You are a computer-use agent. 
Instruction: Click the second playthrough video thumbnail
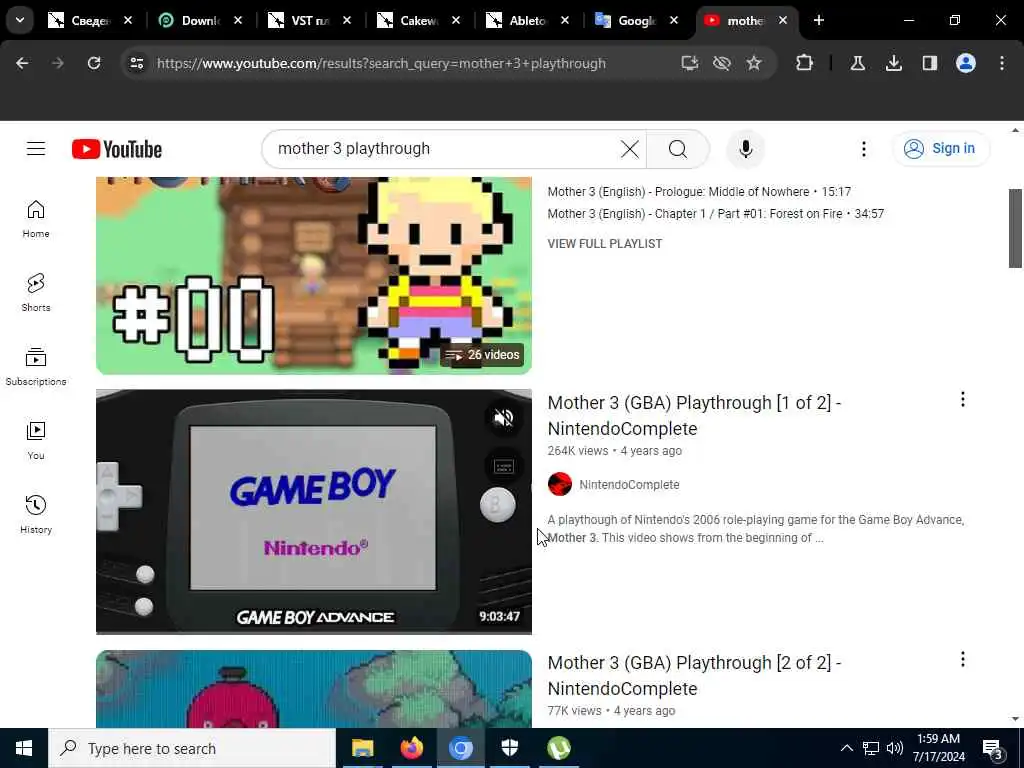click(313, 689)
